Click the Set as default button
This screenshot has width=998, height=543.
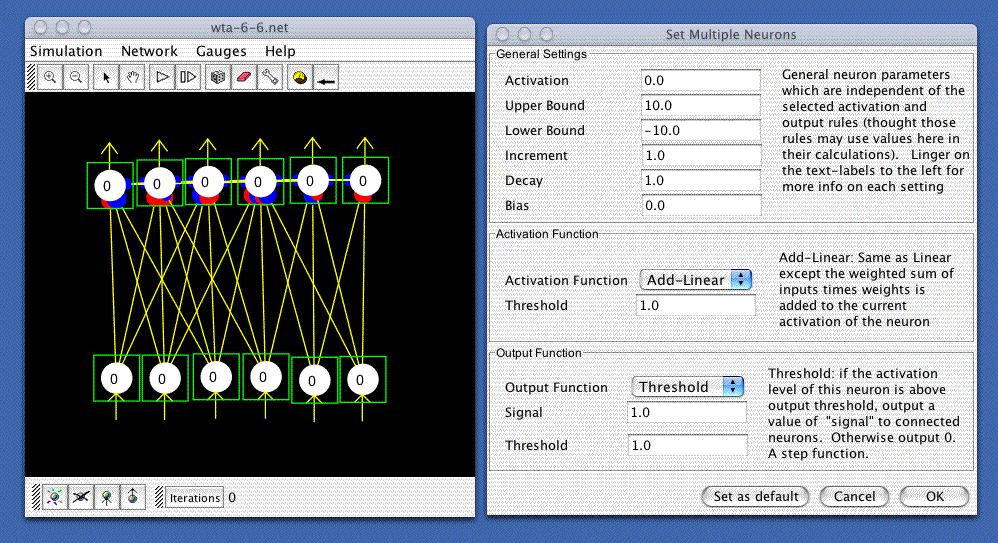(x=756, y=496)
